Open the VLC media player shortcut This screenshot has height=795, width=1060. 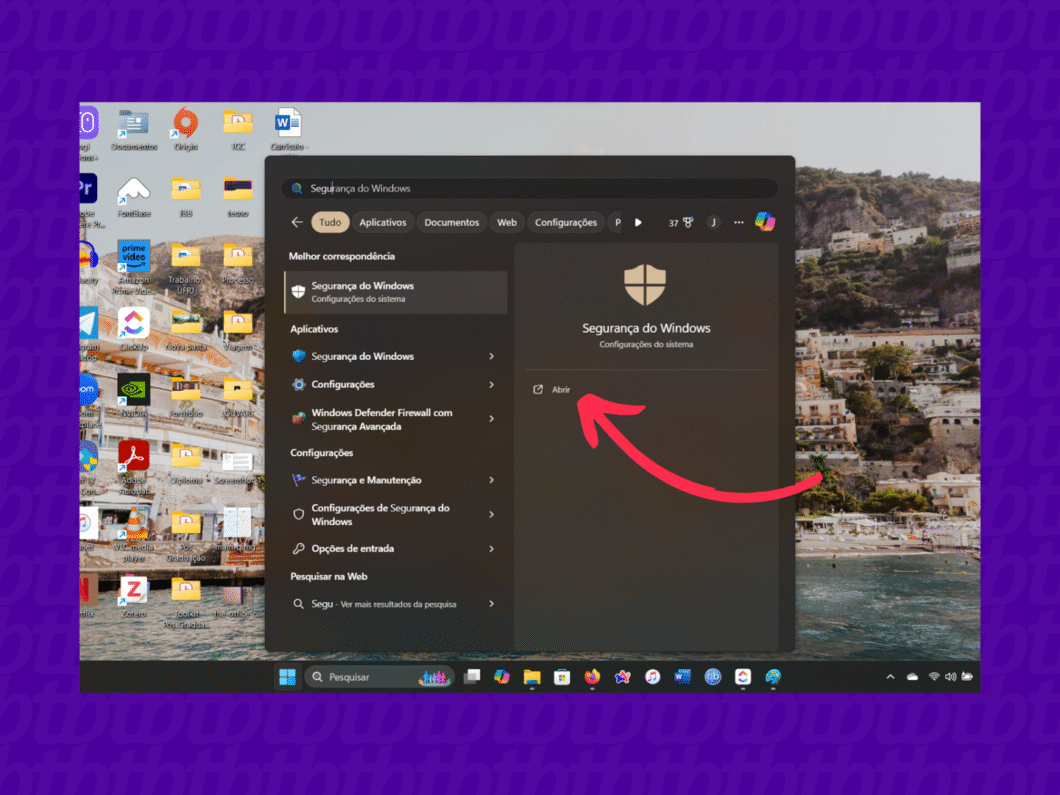click(x=134, y=534)
